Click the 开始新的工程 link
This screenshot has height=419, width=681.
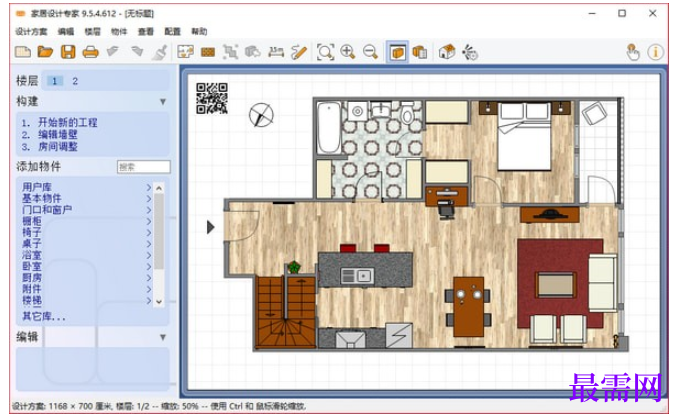pos(68,122)
